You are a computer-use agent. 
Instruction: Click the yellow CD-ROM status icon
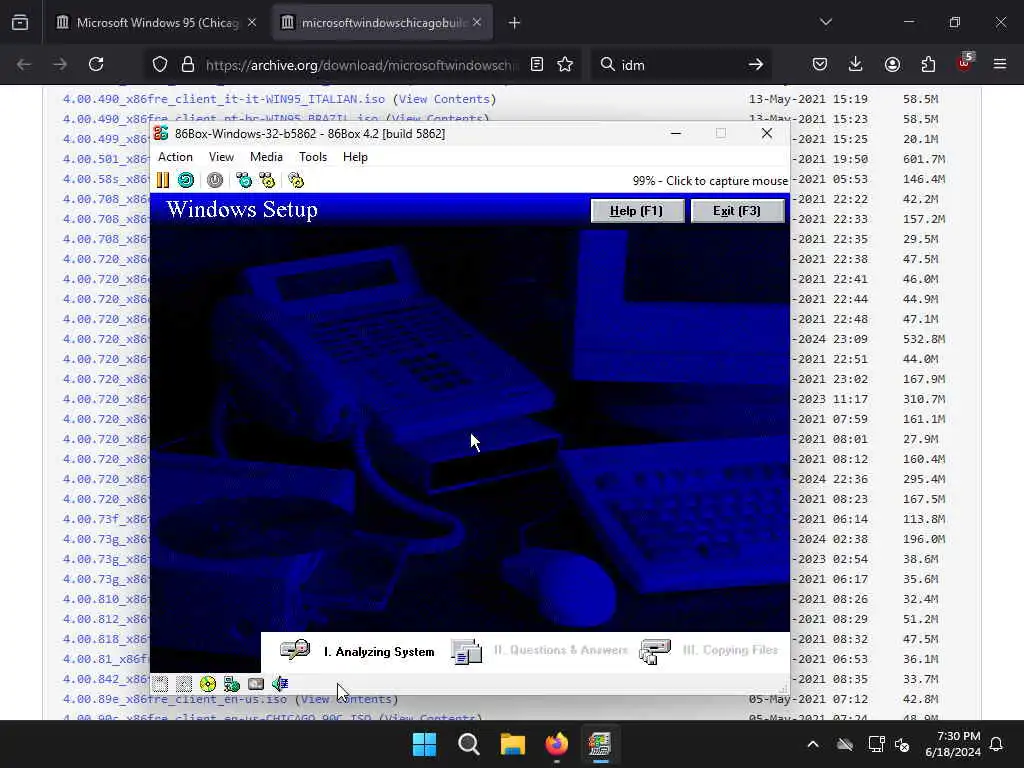point(208,684)
